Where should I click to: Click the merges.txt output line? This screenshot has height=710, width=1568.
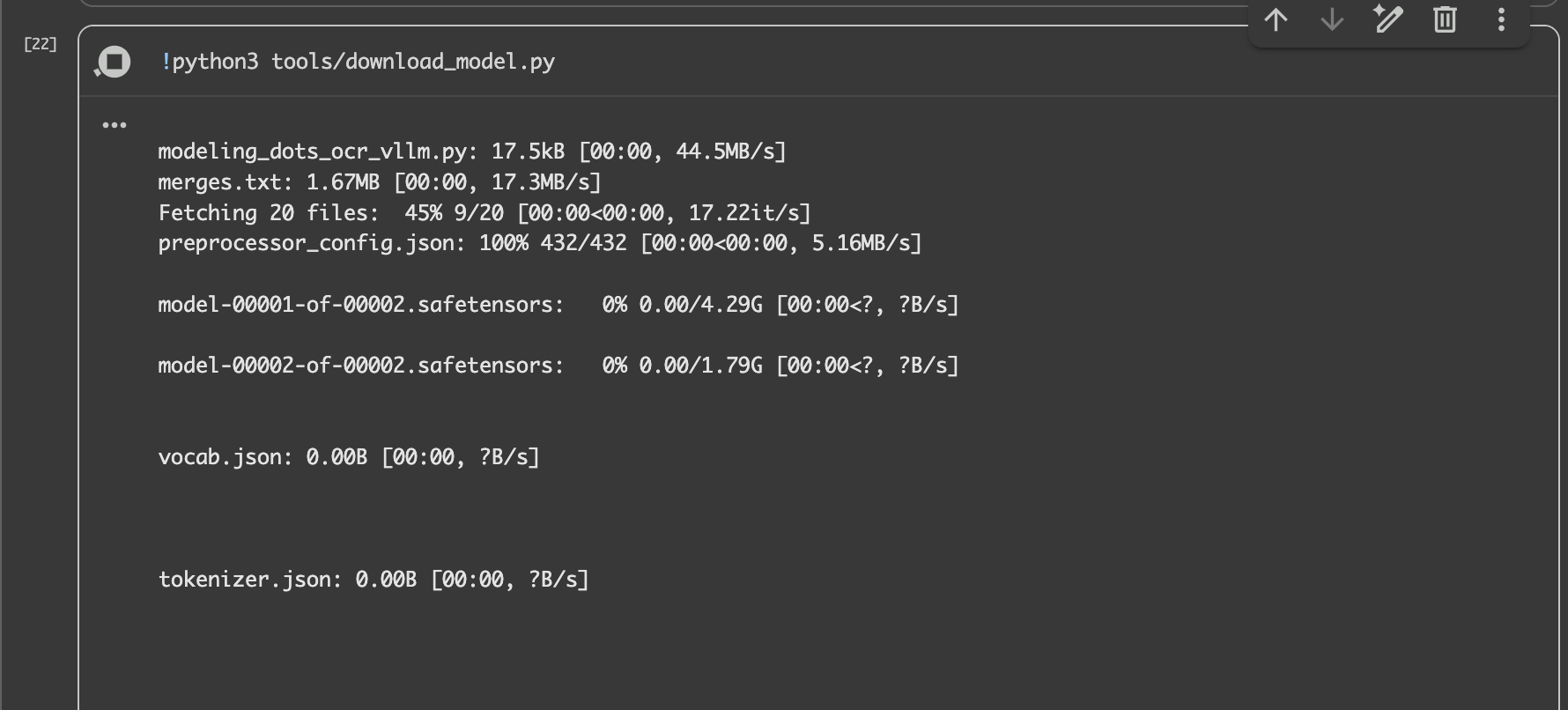(379, 182)
